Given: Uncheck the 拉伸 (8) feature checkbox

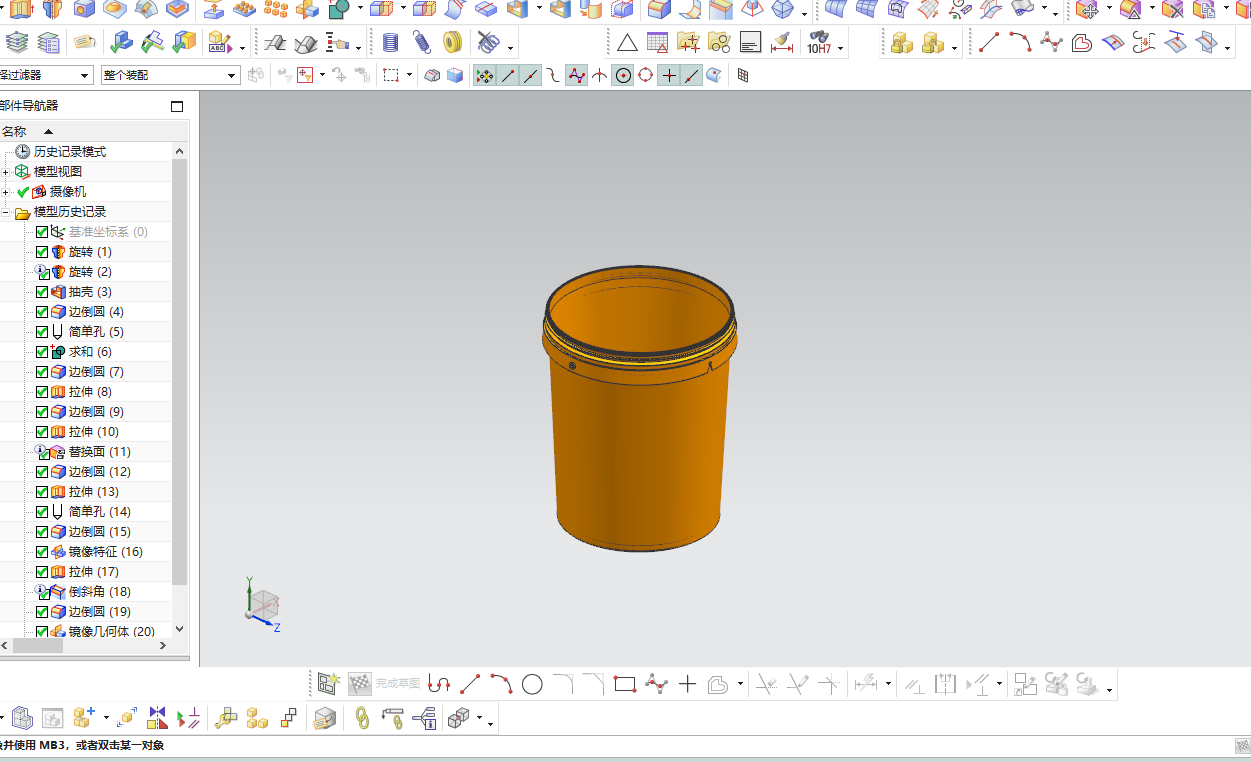Looking at the screenshot, I should coord(42,392).
